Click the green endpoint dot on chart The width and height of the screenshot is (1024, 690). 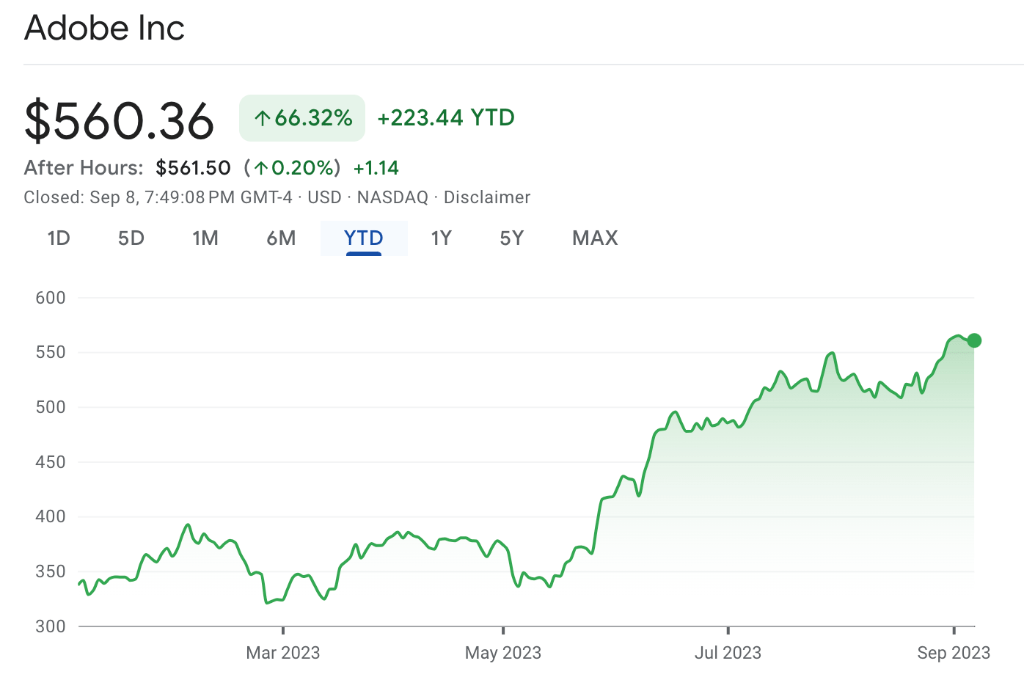[975, 341]
